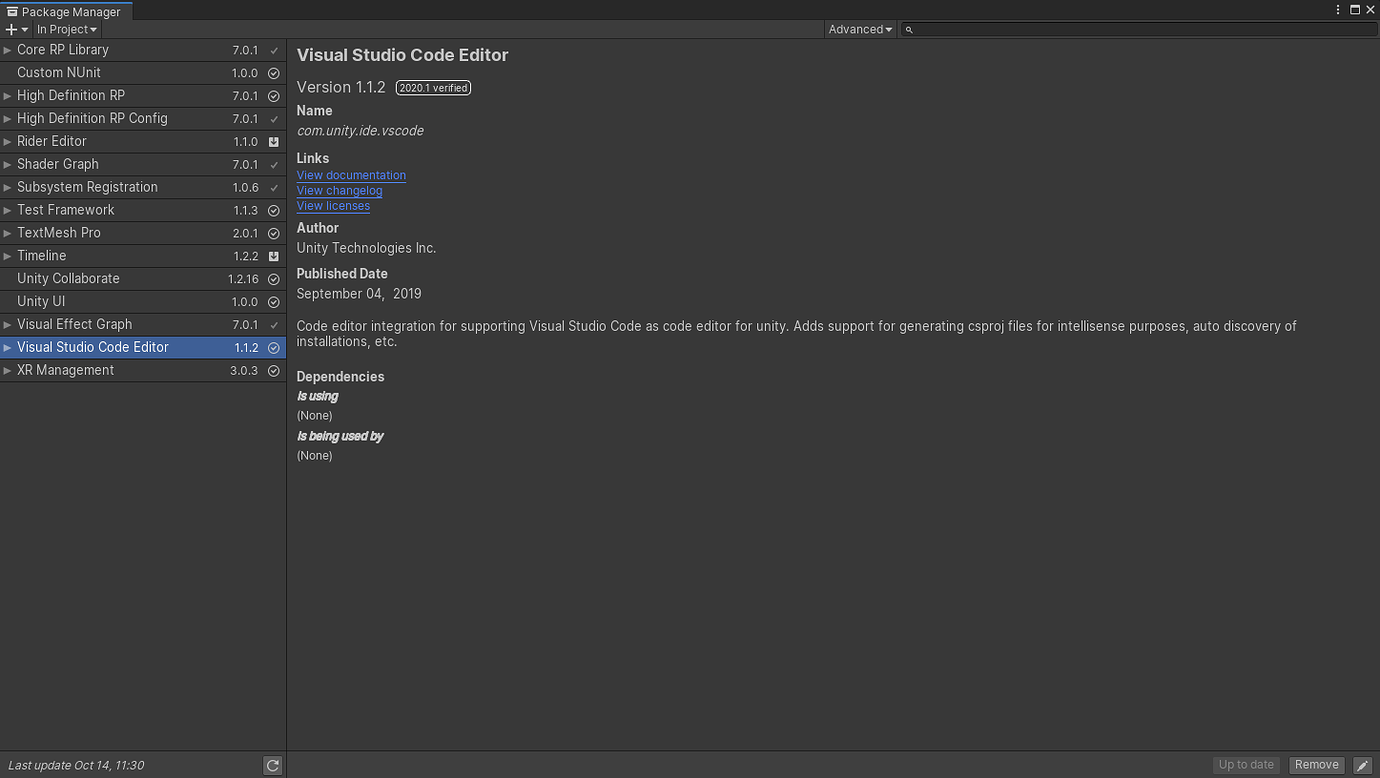Open the In Project filter dropdown
Viewport: 1380px width, 778px height.
67,30
